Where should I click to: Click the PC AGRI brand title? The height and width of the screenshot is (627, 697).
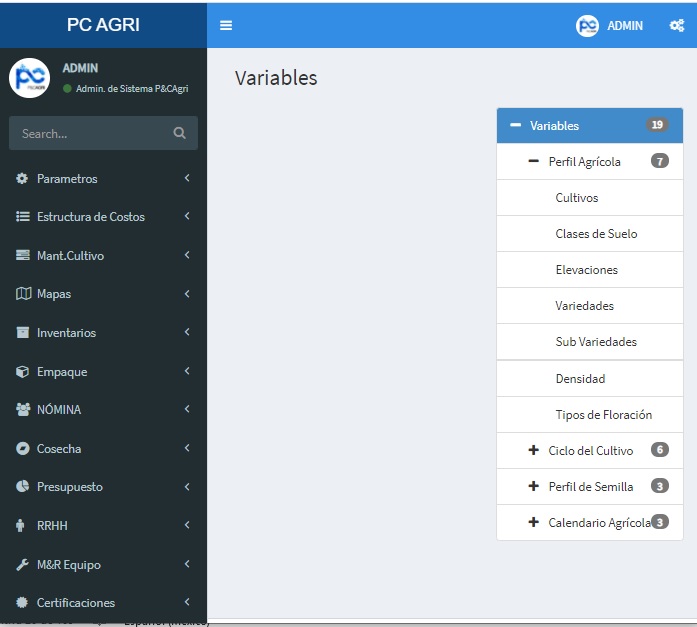[103, 25]
